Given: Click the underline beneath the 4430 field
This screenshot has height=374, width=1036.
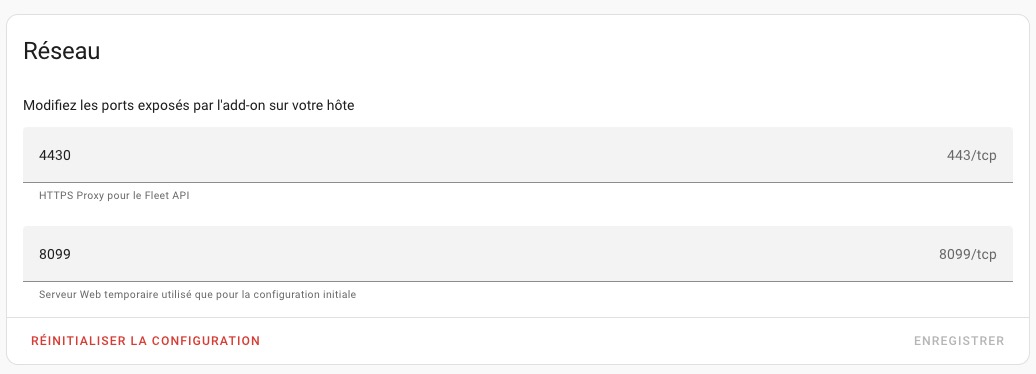Looking at the screenshot, I should pyautogui.click(x=518, y=182).
